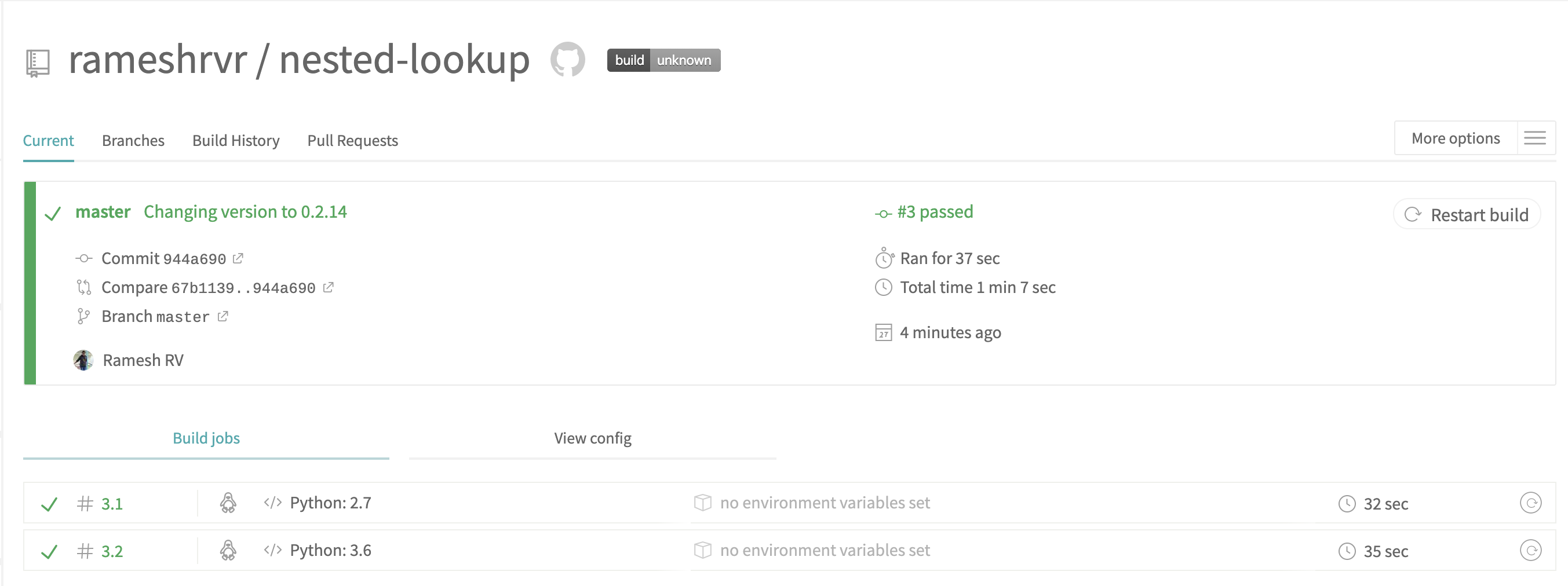The image size is (1568, 586).
Task: Click Ramesh RV avatar thumbnail
Action: [x=83, y=360]
